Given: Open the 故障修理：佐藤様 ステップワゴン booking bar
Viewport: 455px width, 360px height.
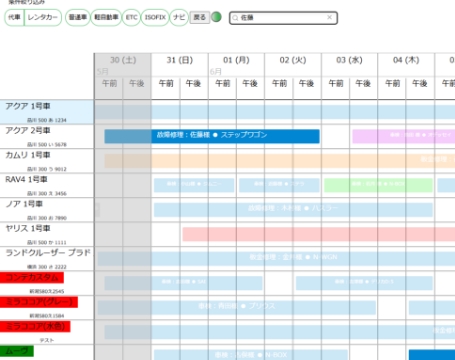Looking at the screenshot, I should point(212,136).
